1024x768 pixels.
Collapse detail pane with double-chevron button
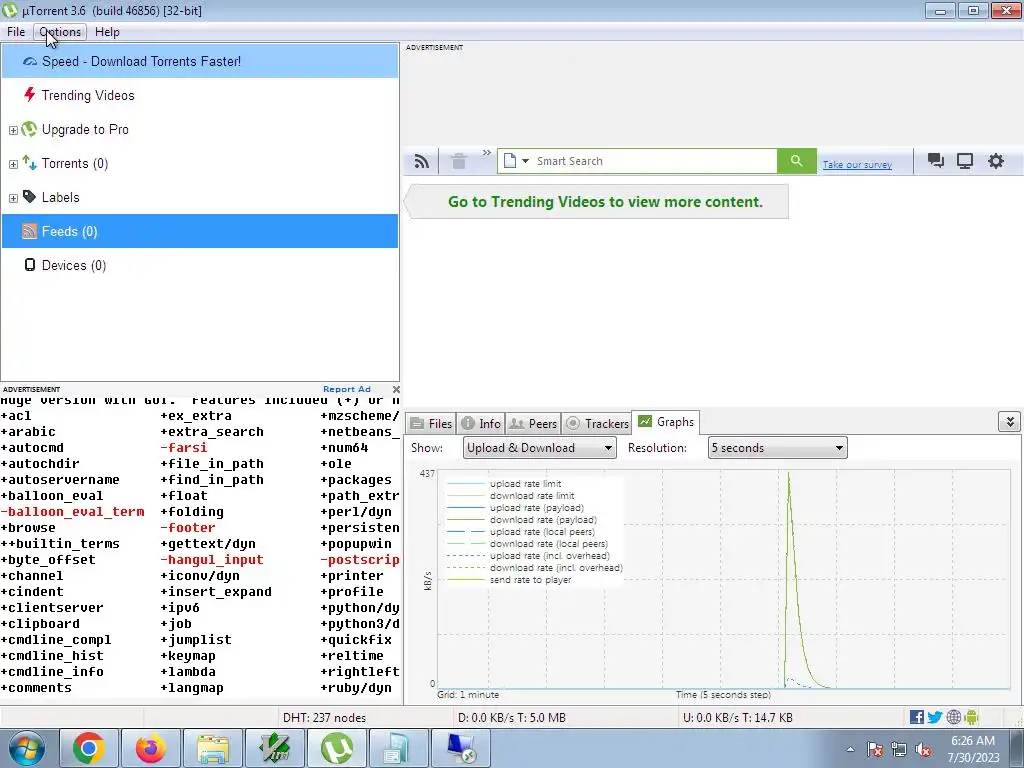pos(1009,422)
